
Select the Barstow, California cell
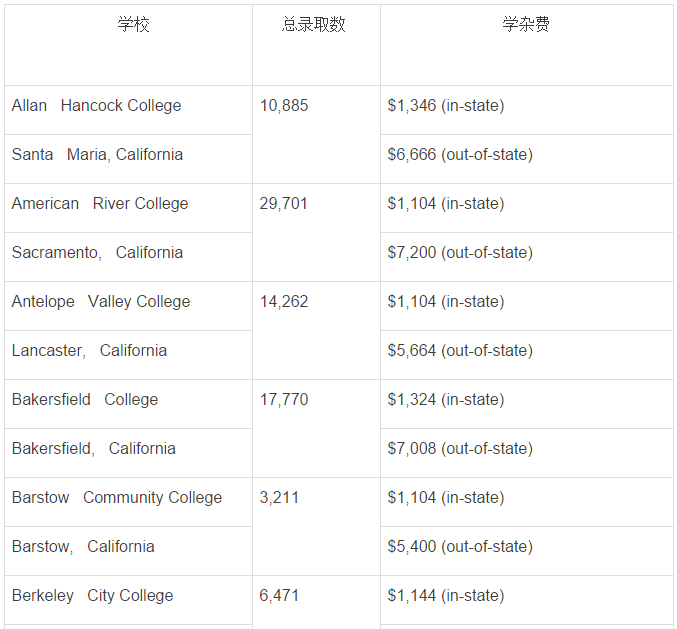pos(129,551)
